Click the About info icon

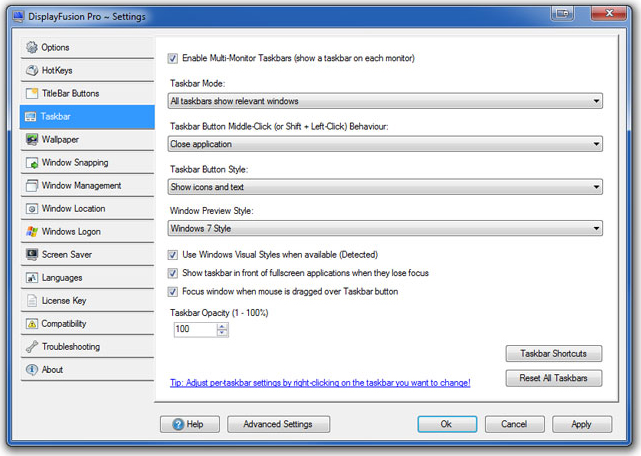pos(31,369)
